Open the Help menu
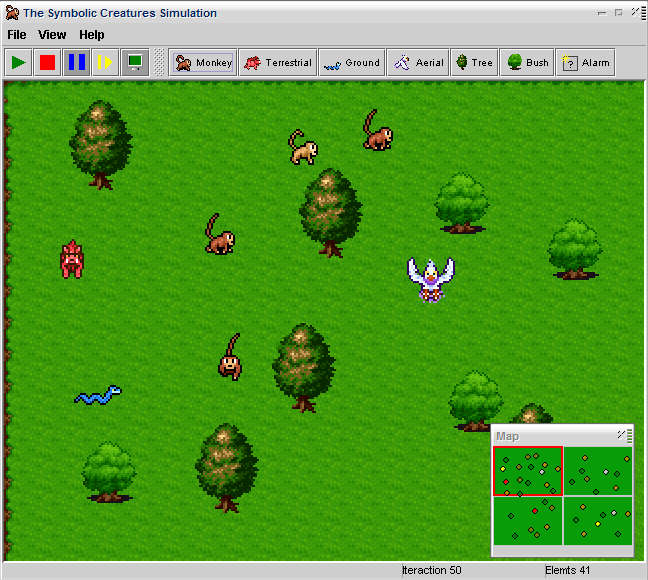The height and width of the screenshot is (580, 648). (x=92, y=35)
